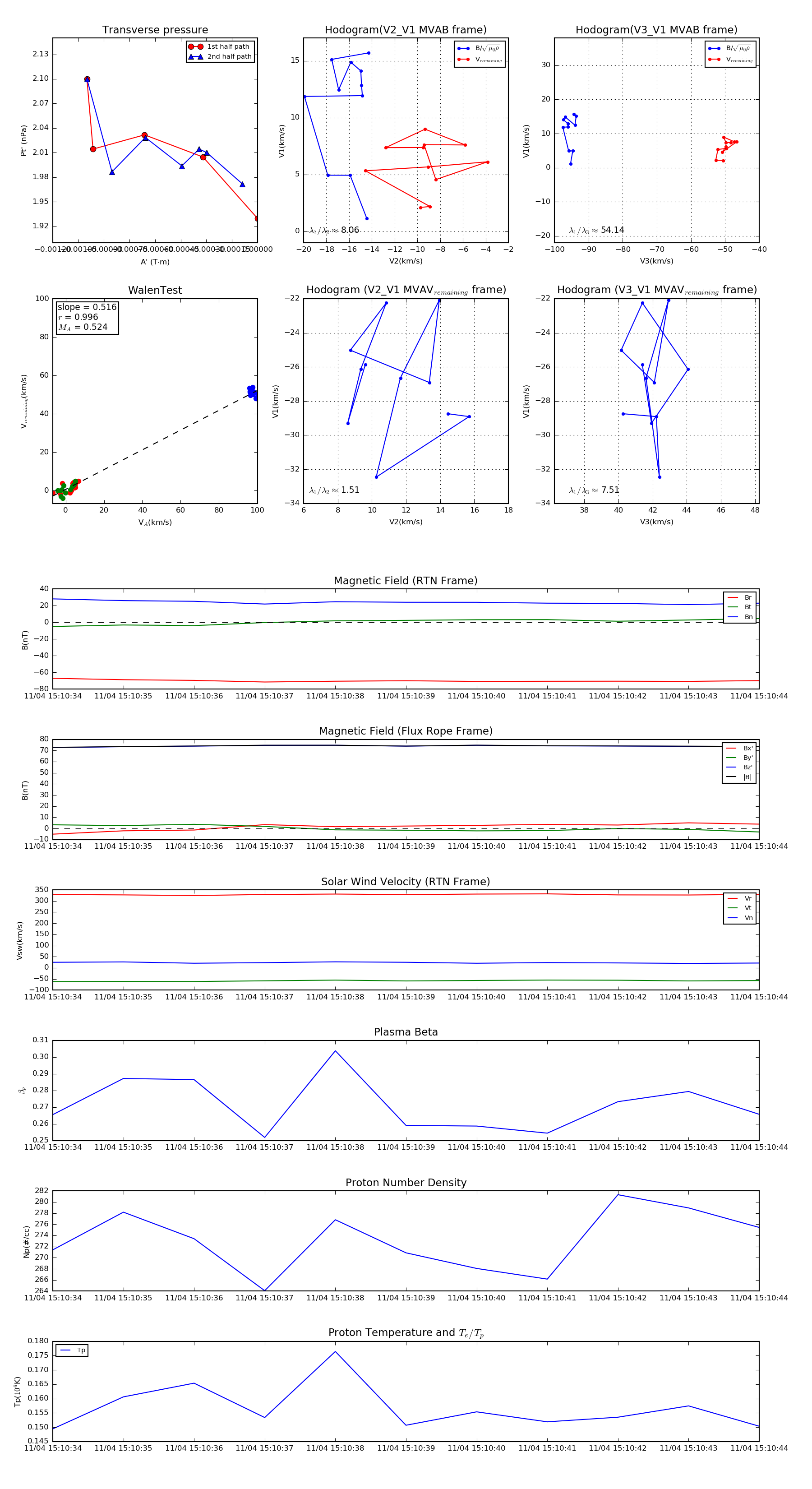Click the Proton Number Density peak at 15:10:42
Viewport: 812px width, 1489px height.
coord(618,1195)
